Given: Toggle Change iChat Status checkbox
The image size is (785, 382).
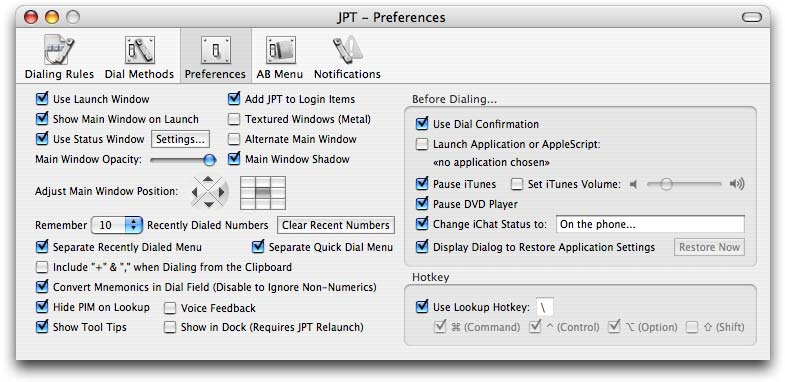Looking at the screenshot, I should 422,223.
